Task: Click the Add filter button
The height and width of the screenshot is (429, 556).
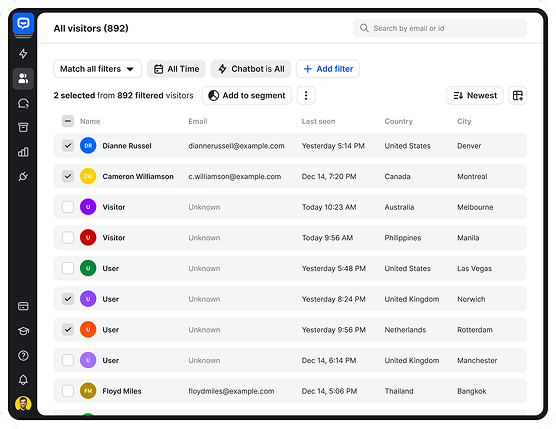Action: pyautogui.click(x=328, y=69)
